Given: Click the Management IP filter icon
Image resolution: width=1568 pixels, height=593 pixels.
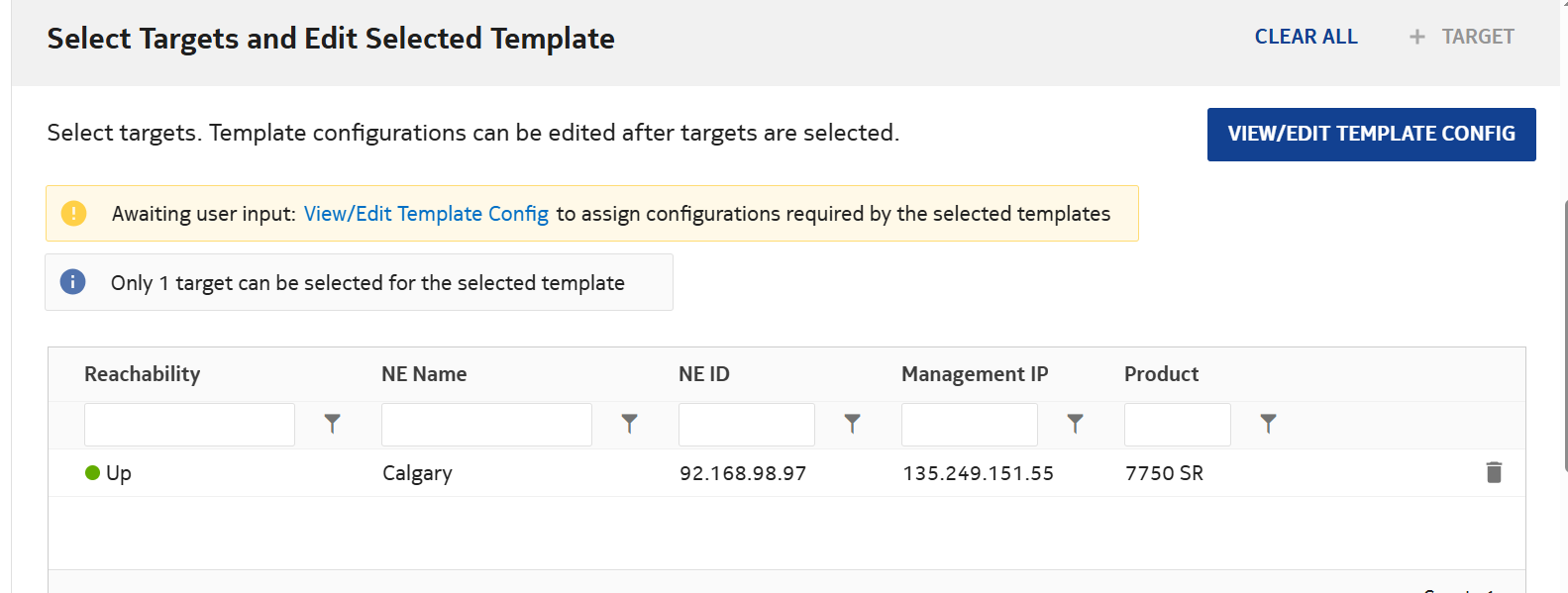Looking at the screenshot, I should (1075, 424).
